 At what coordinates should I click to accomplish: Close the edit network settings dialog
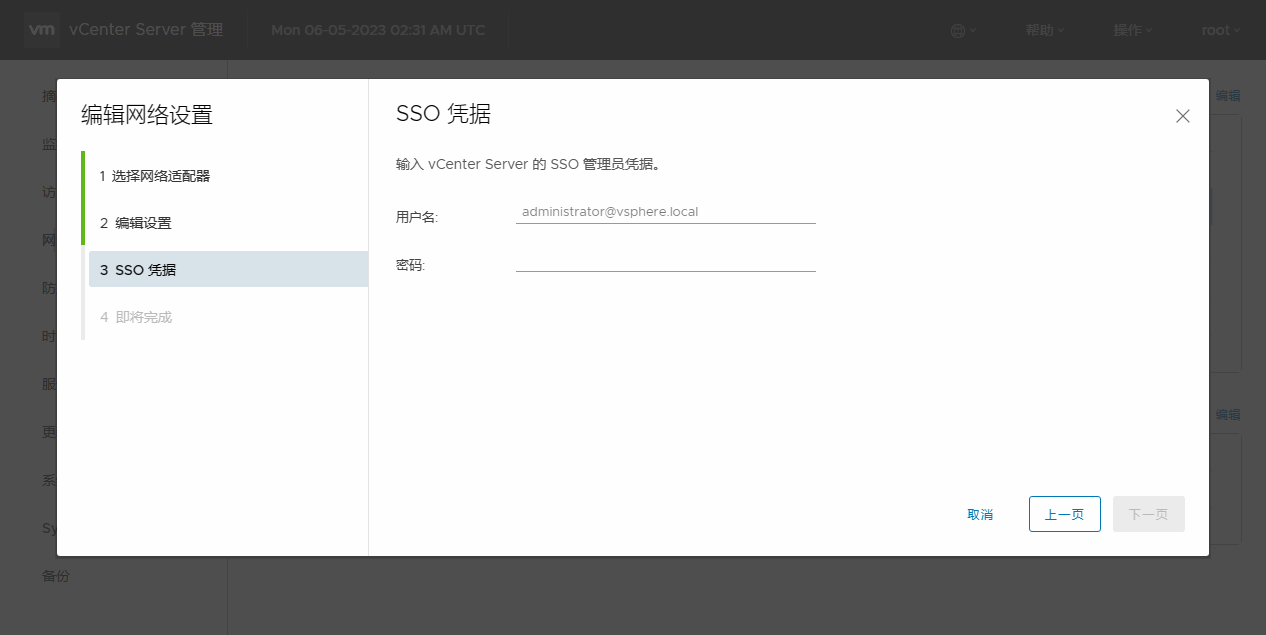point(1182,116)
